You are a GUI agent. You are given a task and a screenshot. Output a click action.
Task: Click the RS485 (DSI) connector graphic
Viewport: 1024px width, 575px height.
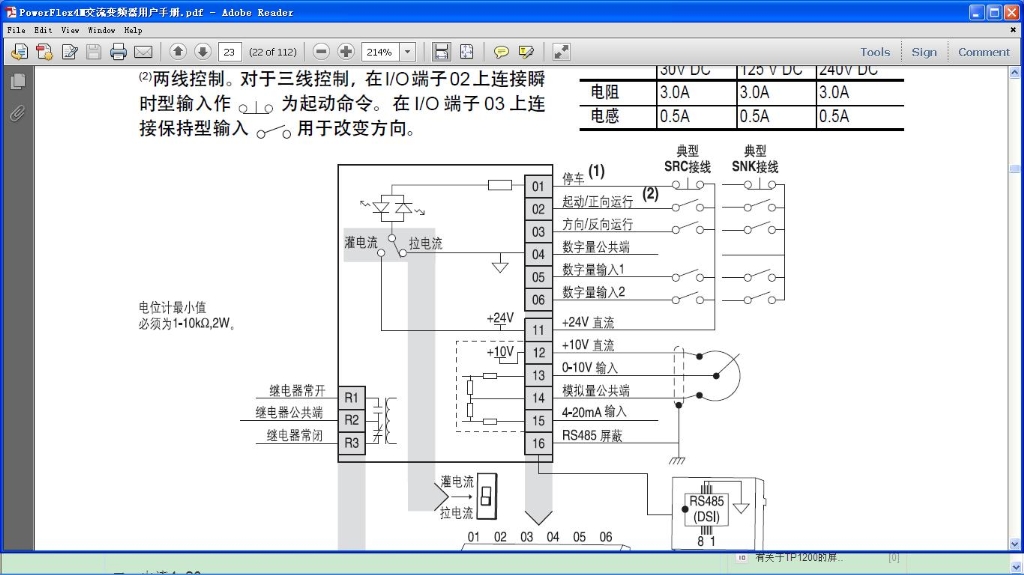click(x=707, y=510)
